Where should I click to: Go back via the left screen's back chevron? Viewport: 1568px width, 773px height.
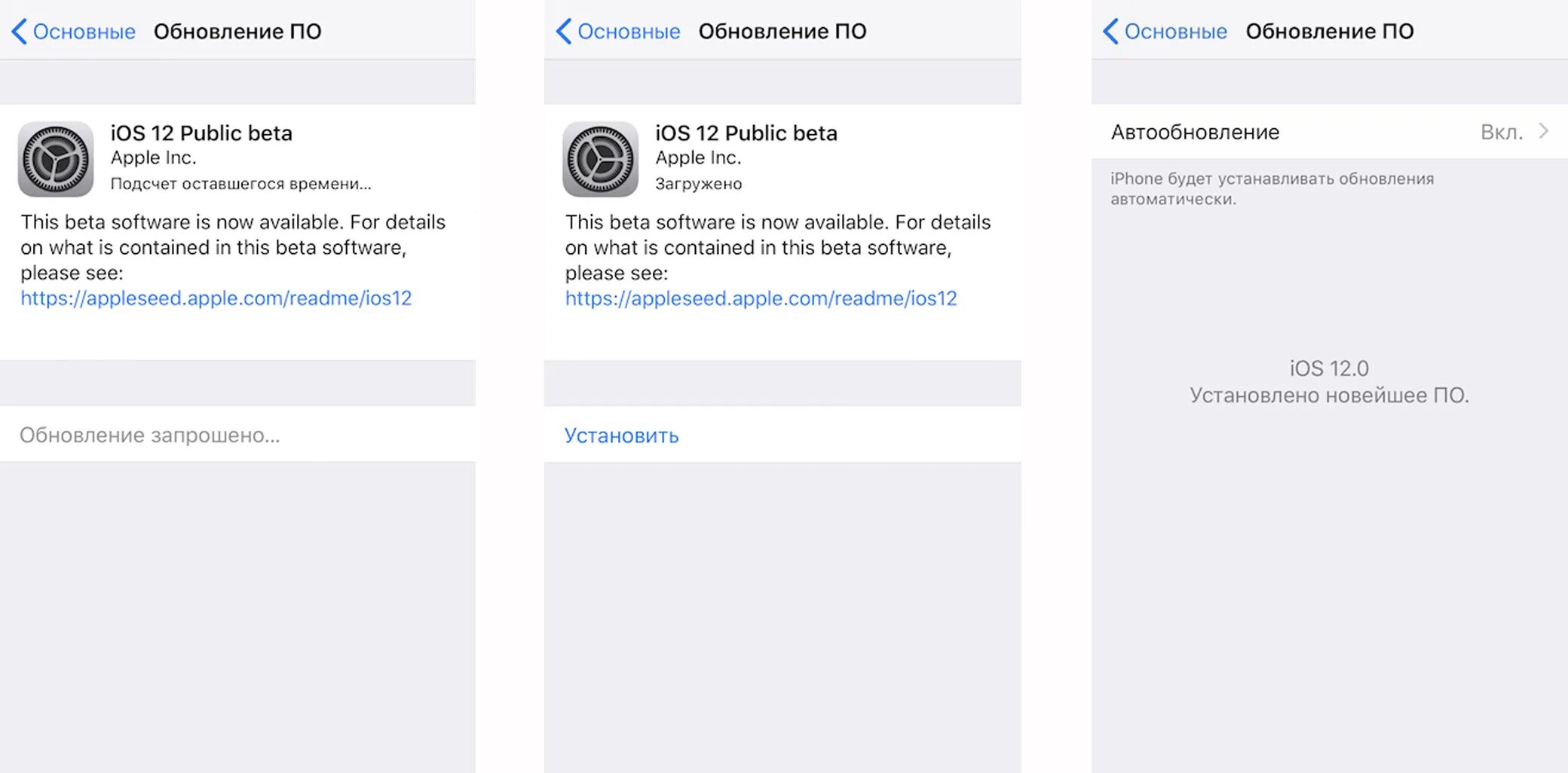point(20,32)
